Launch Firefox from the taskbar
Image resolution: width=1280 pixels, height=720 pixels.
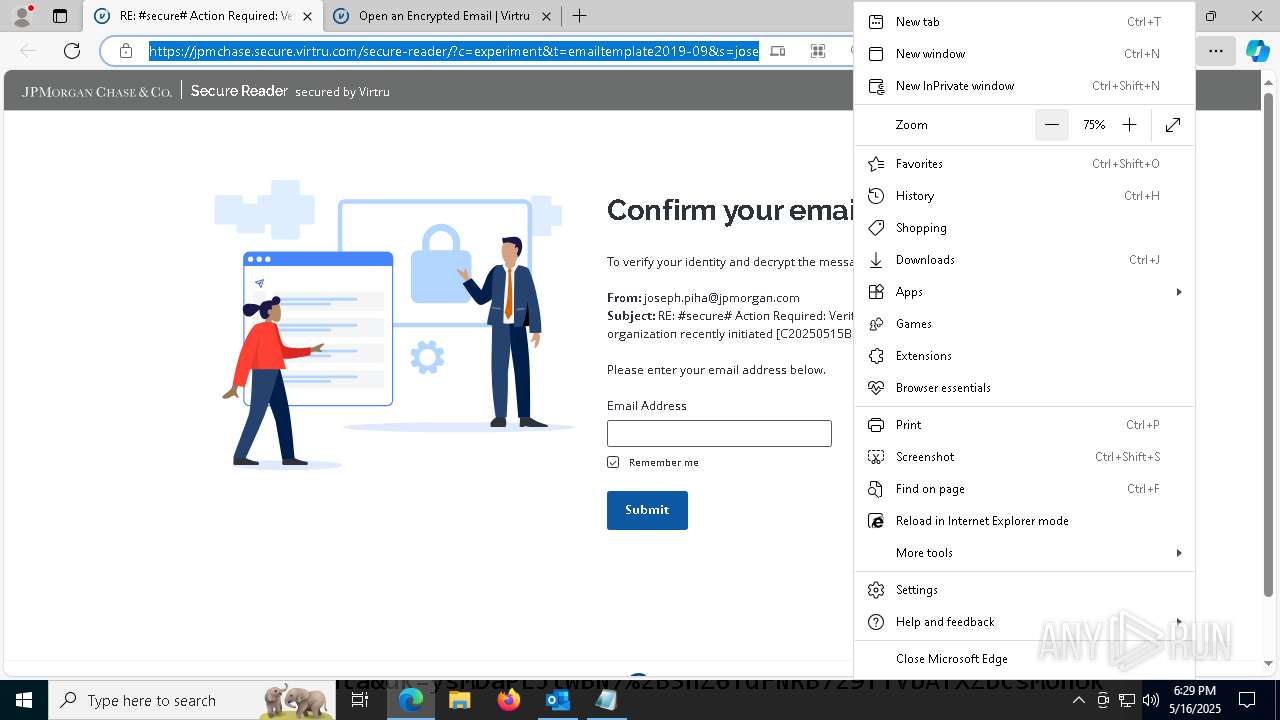(x=509, y=700)
